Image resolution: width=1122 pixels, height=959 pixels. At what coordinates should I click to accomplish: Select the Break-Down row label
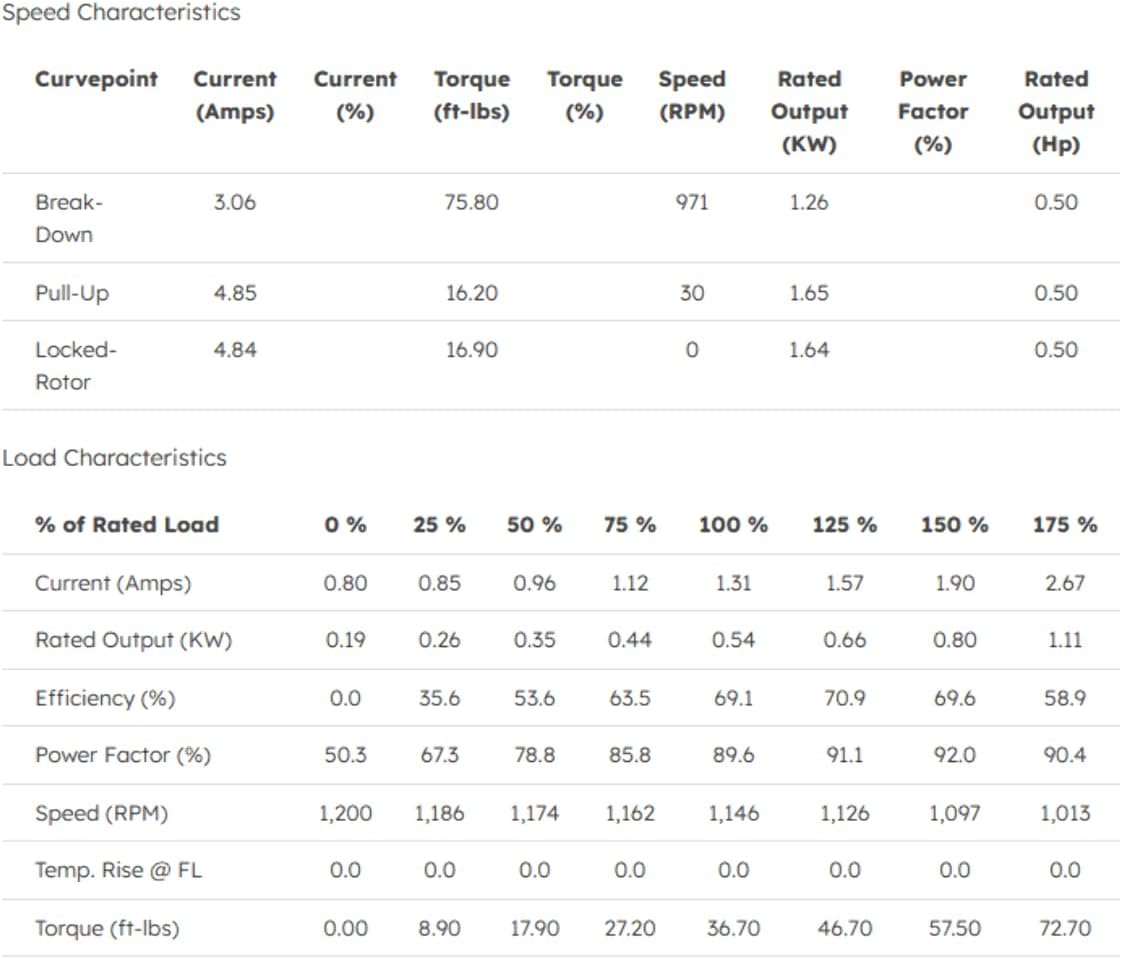click(69, 218)
